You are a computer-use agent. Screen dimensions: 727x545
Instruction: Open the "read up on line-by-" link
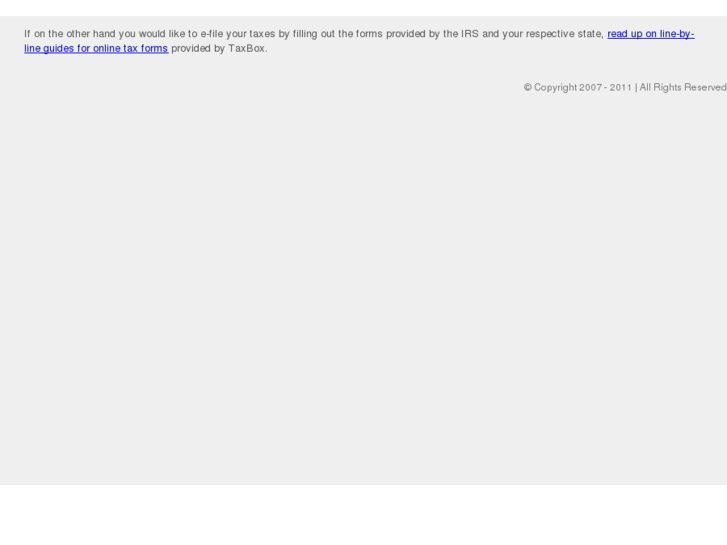(650, 34)
